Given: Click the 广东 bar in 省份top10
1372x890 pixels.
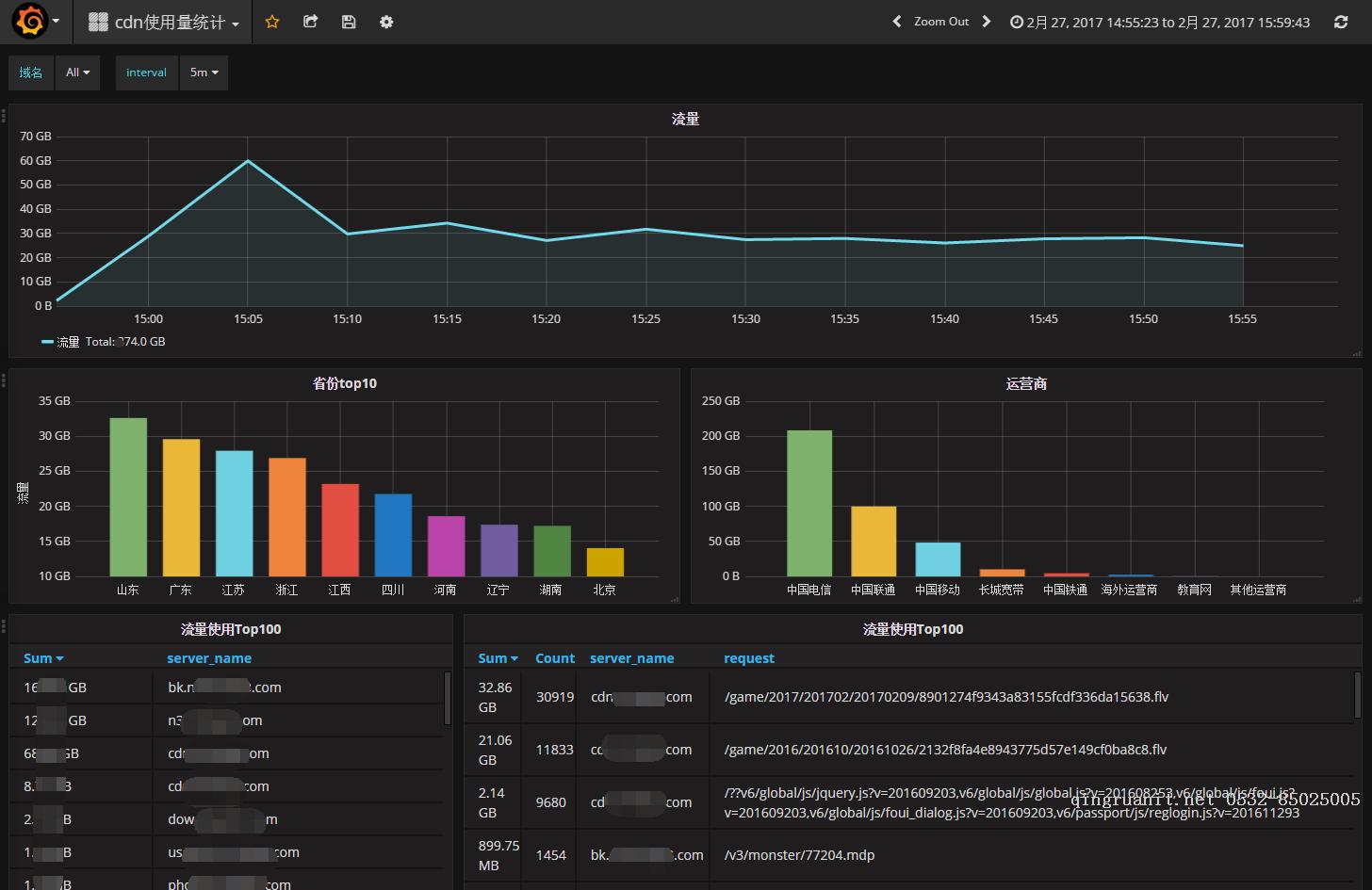Looking at the screenshot, I should pyautogui.click(x=181, y=508).
